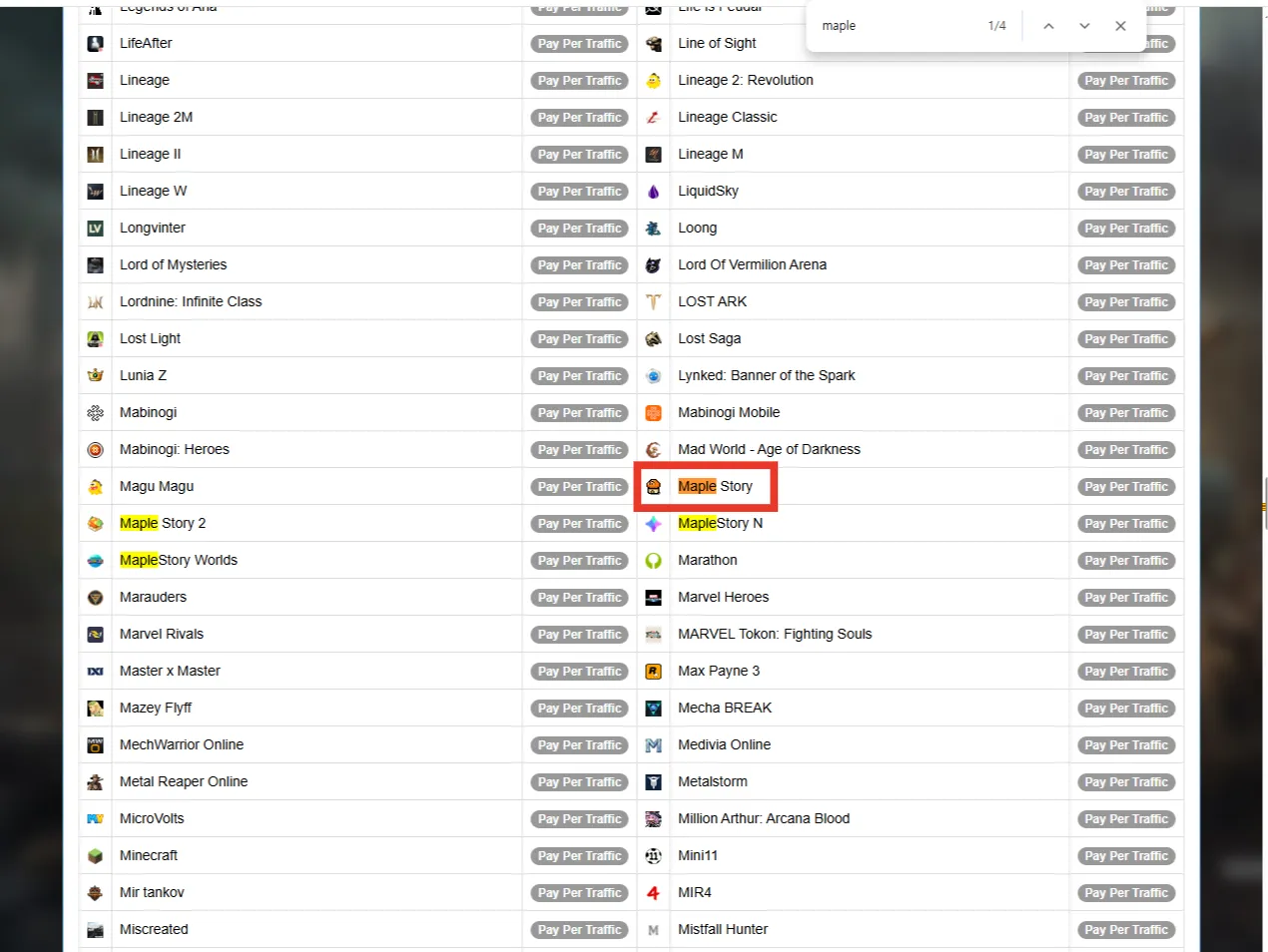
Task: Click the LOST ARK logo icon
Action: (653, 302)
